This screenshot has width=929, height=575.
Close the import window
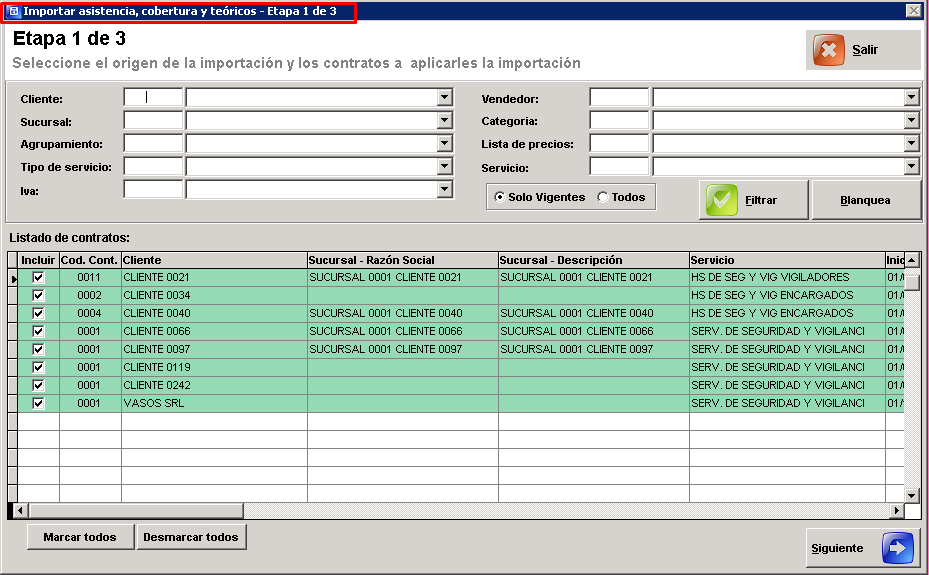pyautogui.click(x=914, y=11)
